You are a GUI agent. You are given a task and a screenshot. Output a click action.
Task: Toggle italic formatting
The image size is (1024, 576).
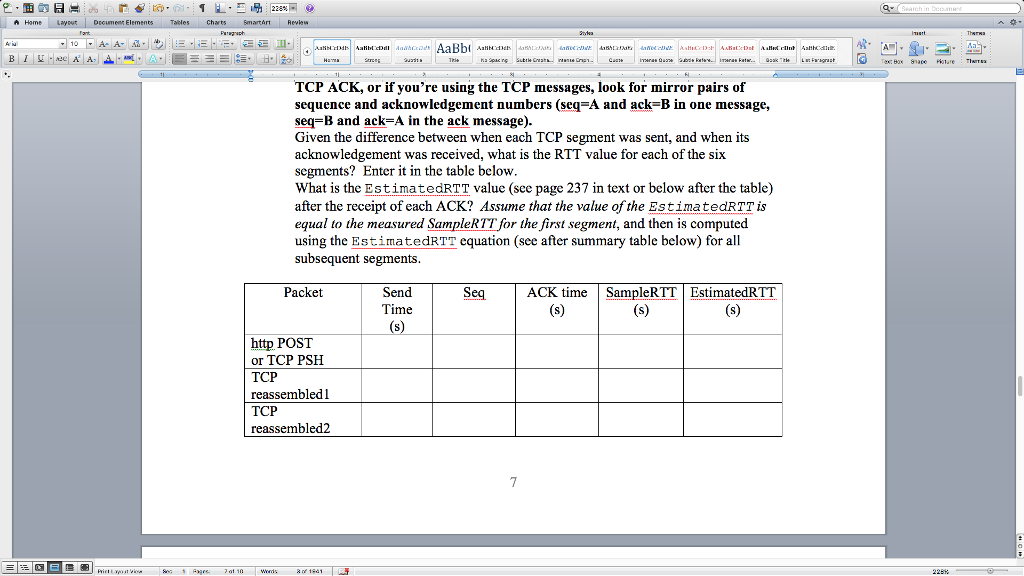(x=26, y=56)
